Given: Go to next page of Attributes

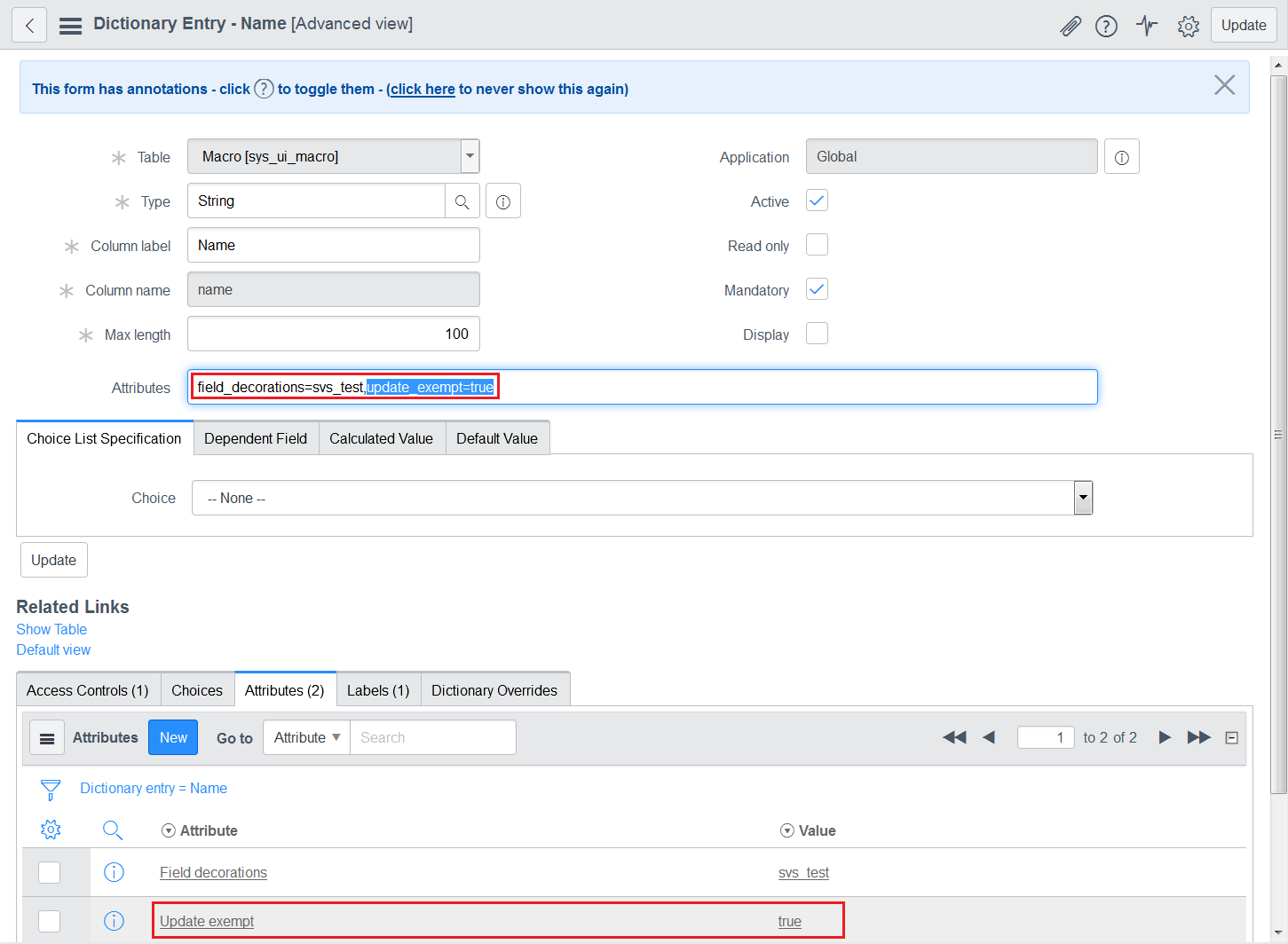Looking at the screenshot, I should (1165, 737).
